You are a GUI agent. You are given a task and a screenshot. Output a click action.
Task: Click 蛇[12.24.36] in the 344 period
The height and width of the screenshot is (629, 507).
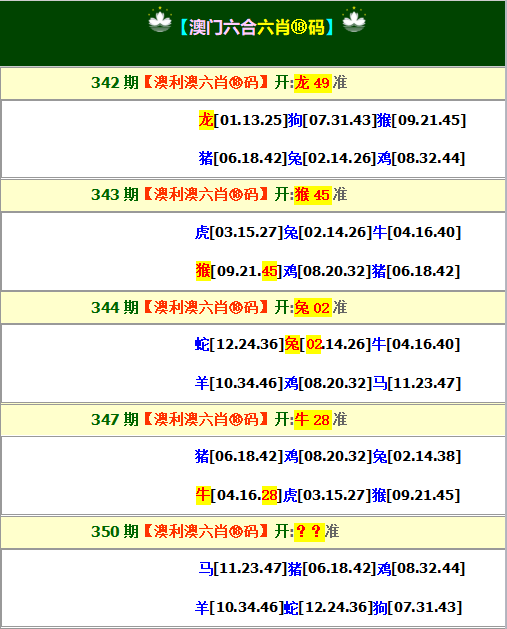point(239,344)
